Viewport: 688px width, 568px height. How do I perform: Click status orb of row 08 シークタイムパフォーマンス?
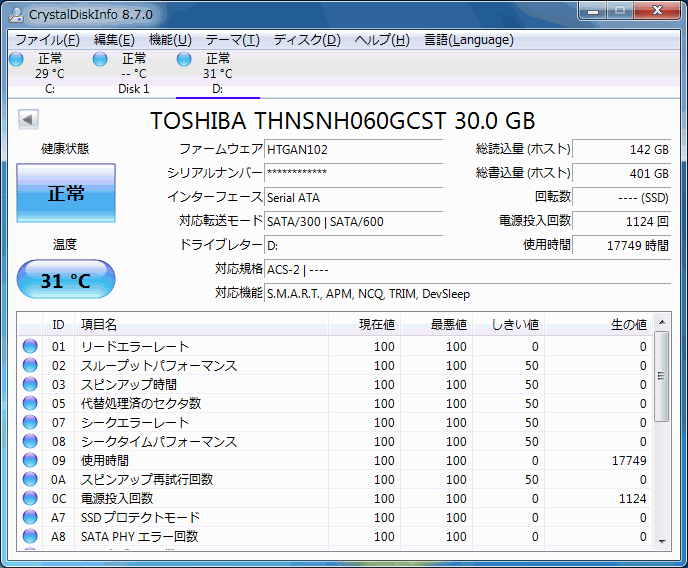30,441
